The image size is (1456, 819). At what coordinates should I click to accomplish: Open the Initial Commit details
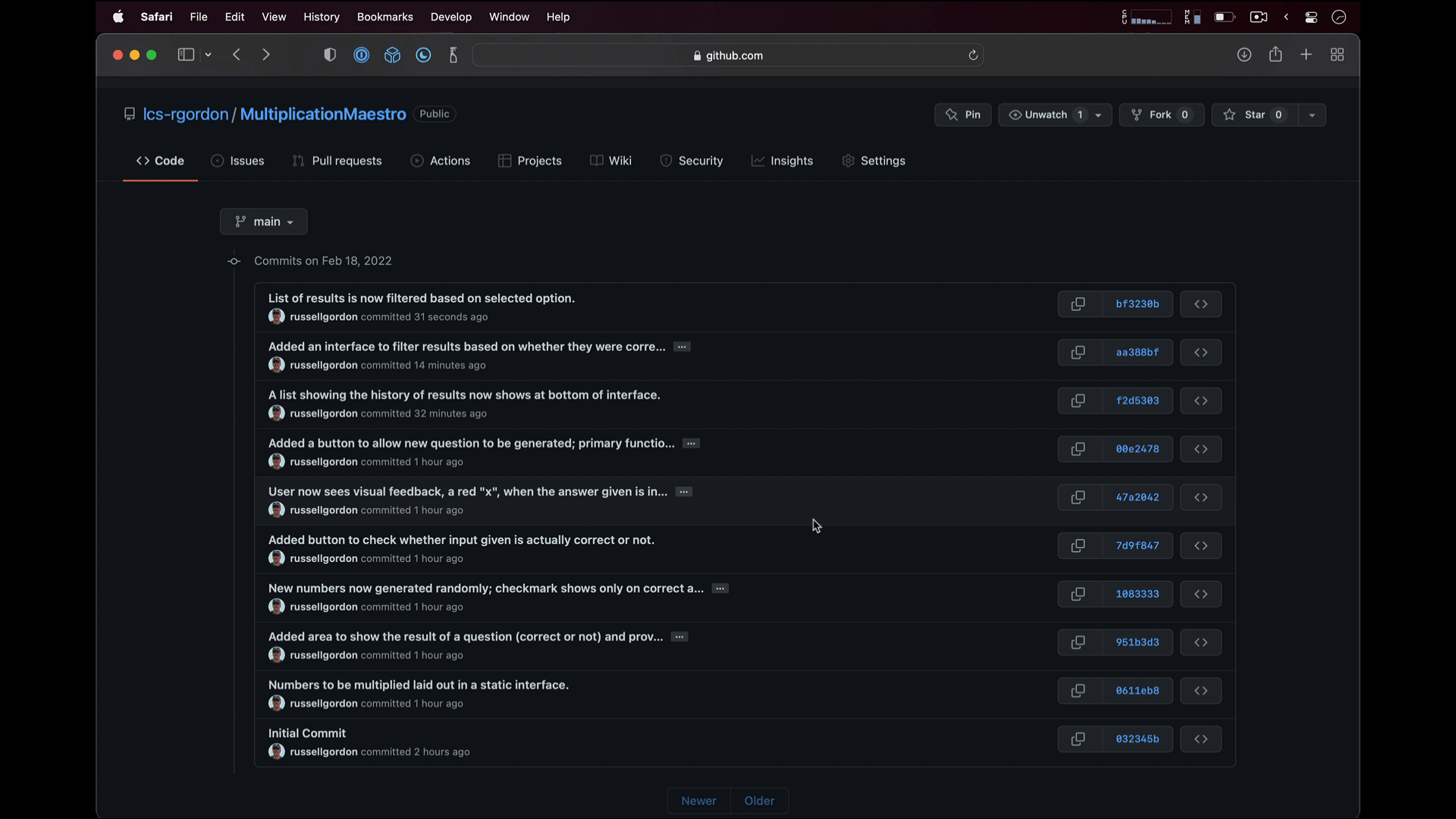(x=306, y=733)
